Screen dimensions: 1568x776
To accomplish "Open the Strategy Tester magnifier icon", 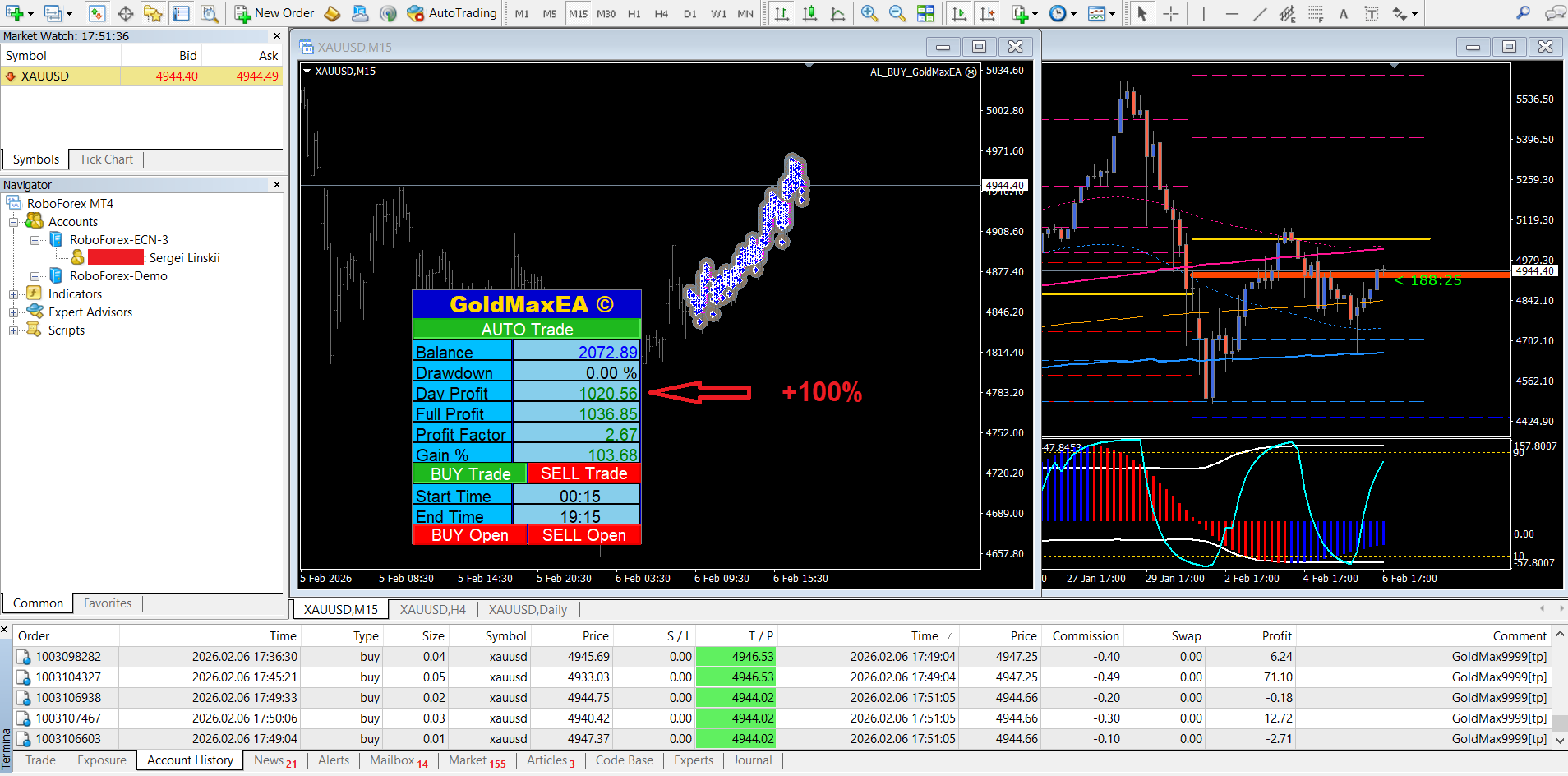I will coord(210,13).
